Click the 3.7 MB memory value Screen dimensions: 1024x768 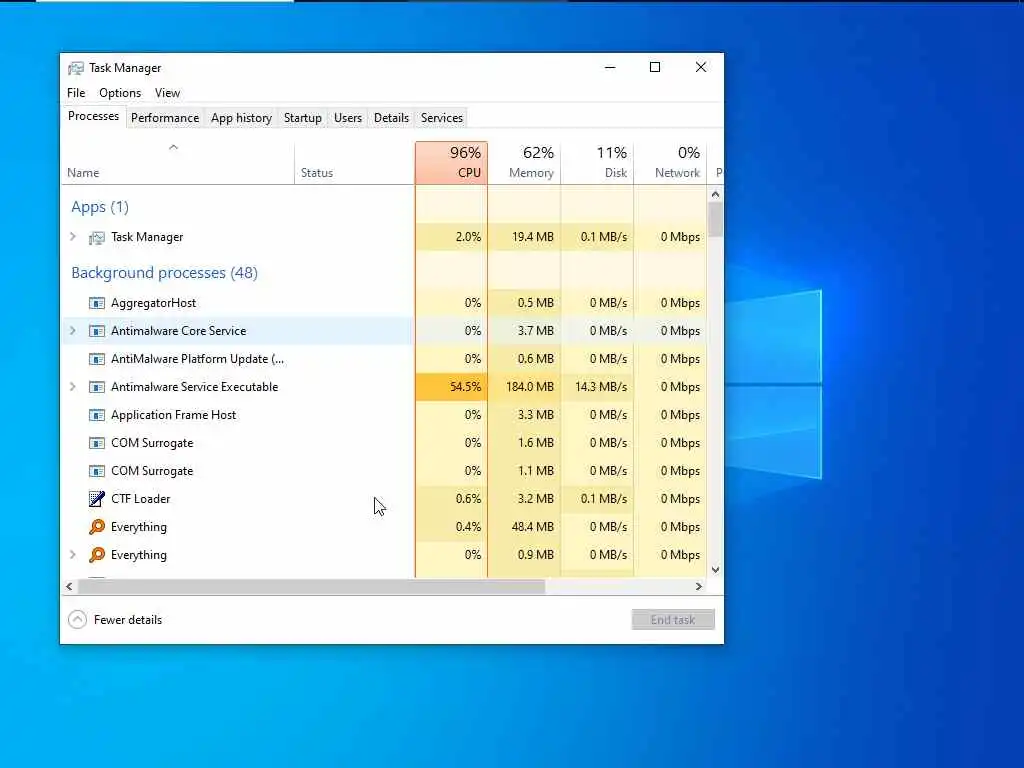tap(536, 331)
